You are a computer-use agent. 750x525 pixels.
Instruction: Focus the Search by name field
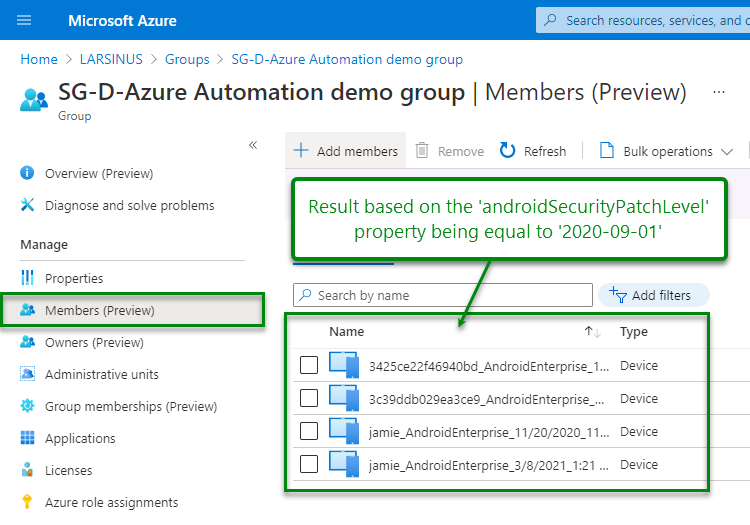(x=443, y=295)
